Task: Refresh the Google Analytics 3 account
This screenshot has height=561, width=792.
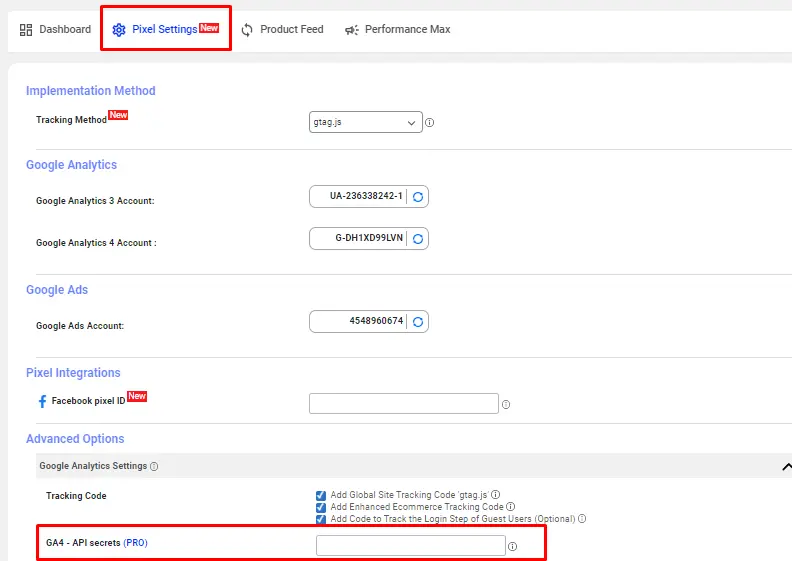Action: coord(418,197)
